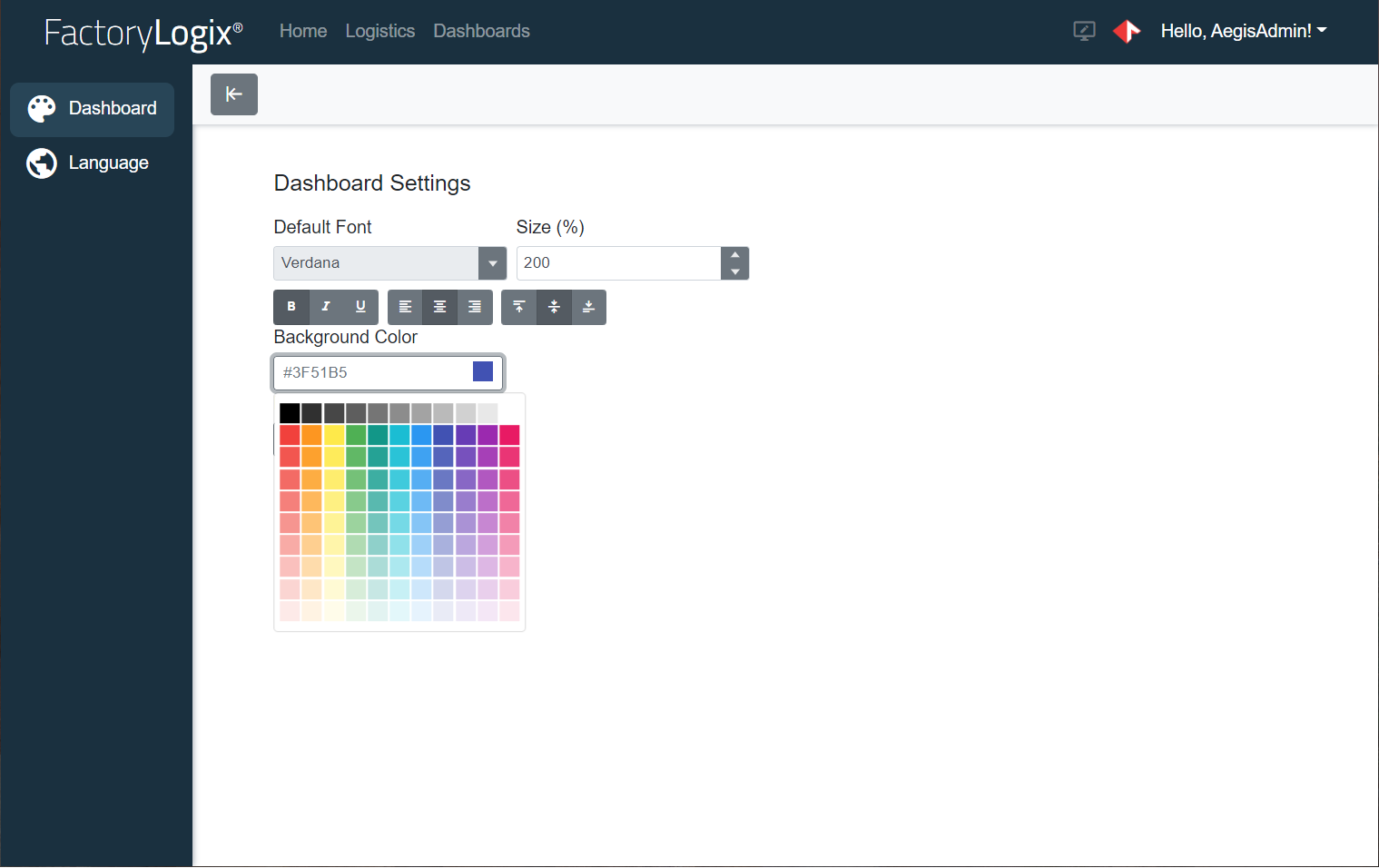Click the back arrow button

233,94
